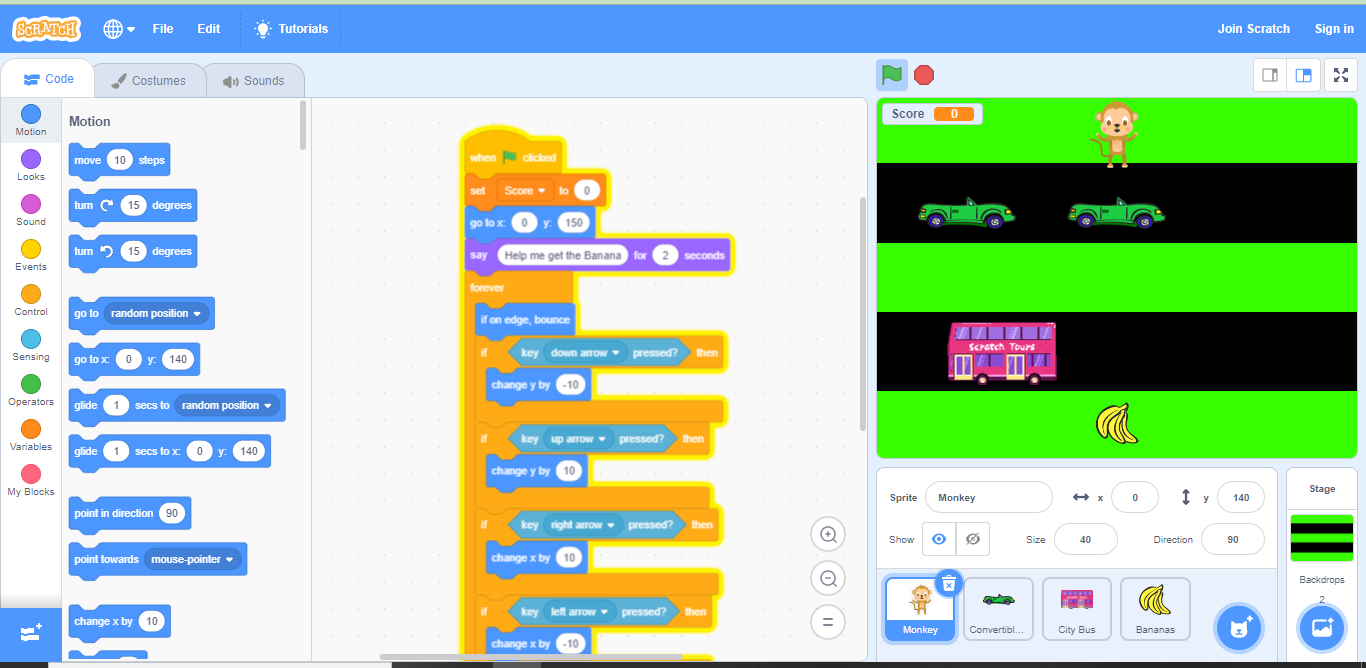This screenshot has height=668, width=1366.
Task: Click the Bananas on the stage
Action: click(x=1117, y=422)
